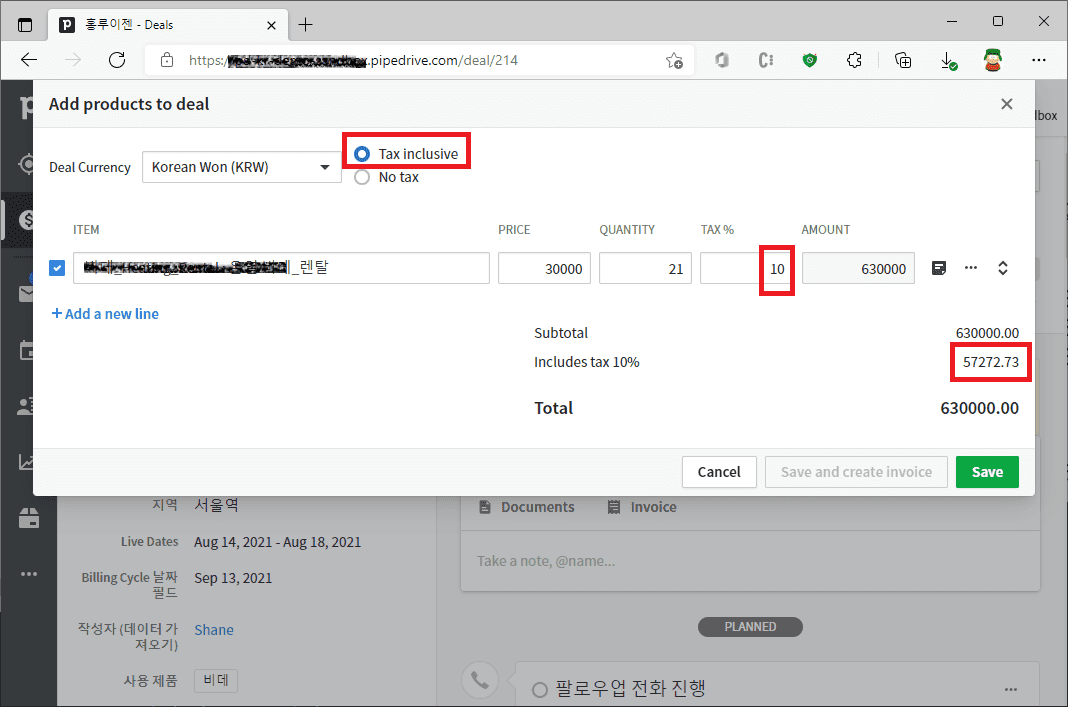Open the Contacts sidebar icon
The width and height of the screenshot is (1068, 707).
tap(25, 407)
